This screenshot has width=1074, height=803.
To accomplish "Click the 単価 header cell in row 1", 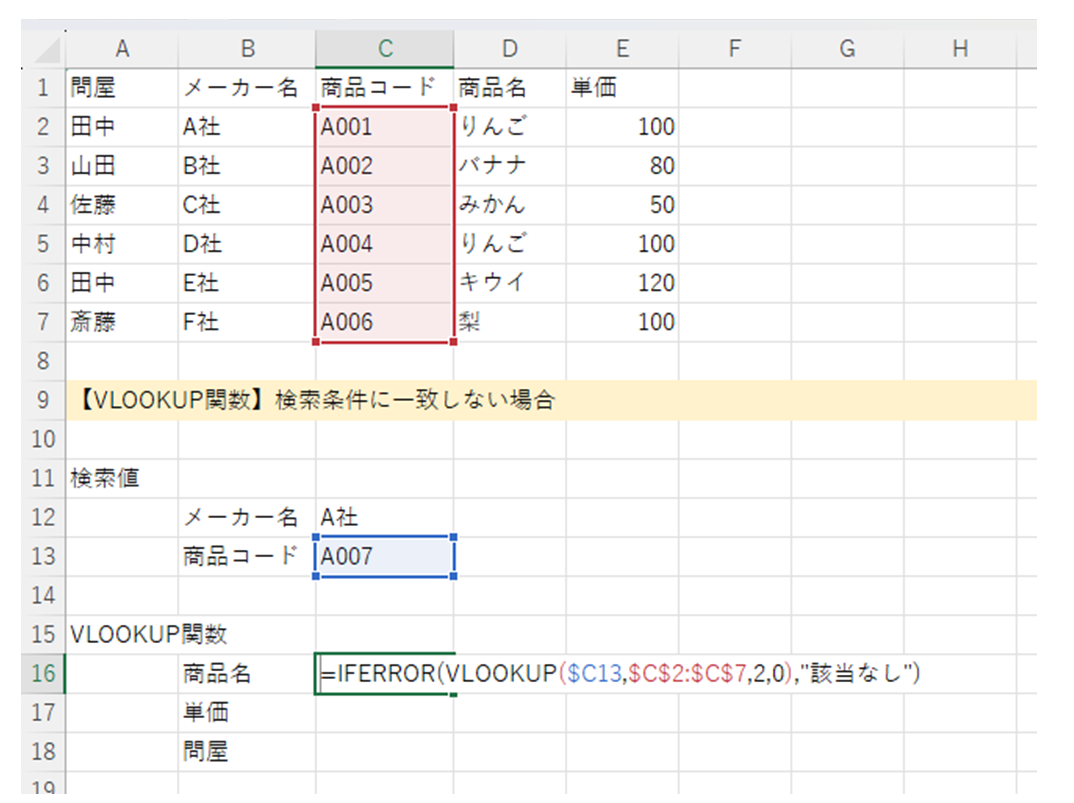I will click(x=622, y=88).
